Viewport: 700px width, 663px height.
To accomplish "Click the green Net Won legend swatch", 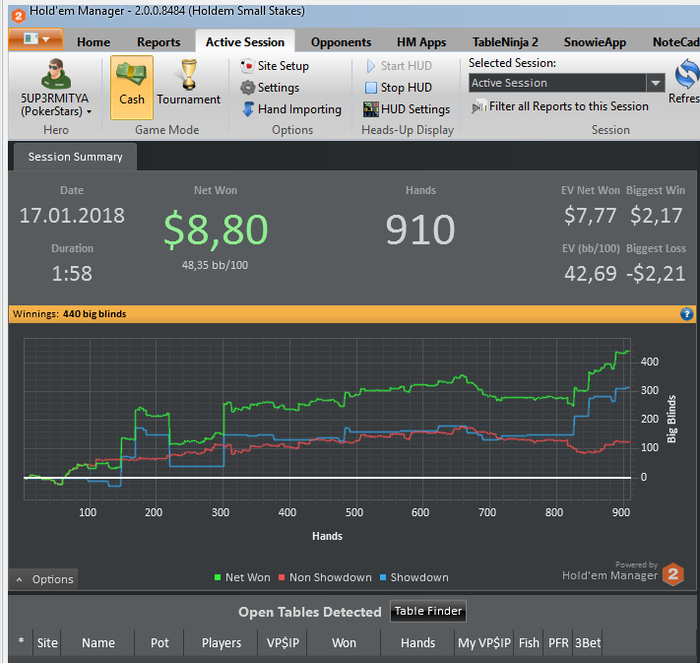I will 217,577.
